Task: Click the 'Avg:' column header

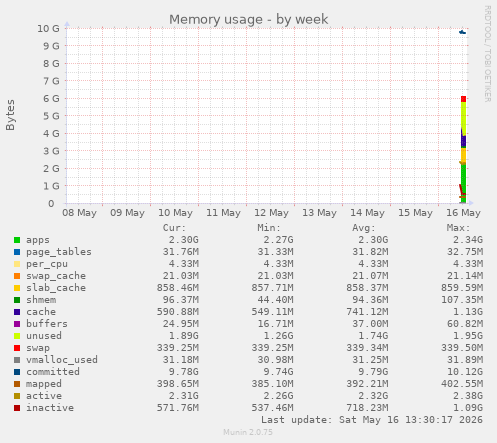Action: pos(364,228)
